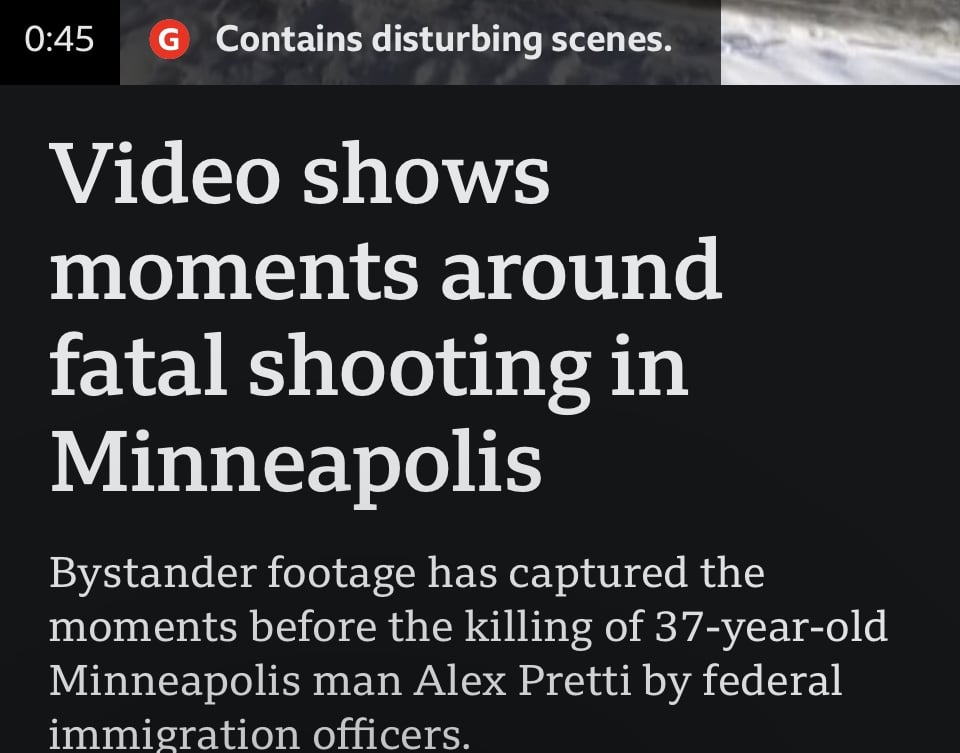Image resolution: width=960 pixels, height=753 pixels.
Task: Tap the 0:45 video duration badge
Action: 59,40
